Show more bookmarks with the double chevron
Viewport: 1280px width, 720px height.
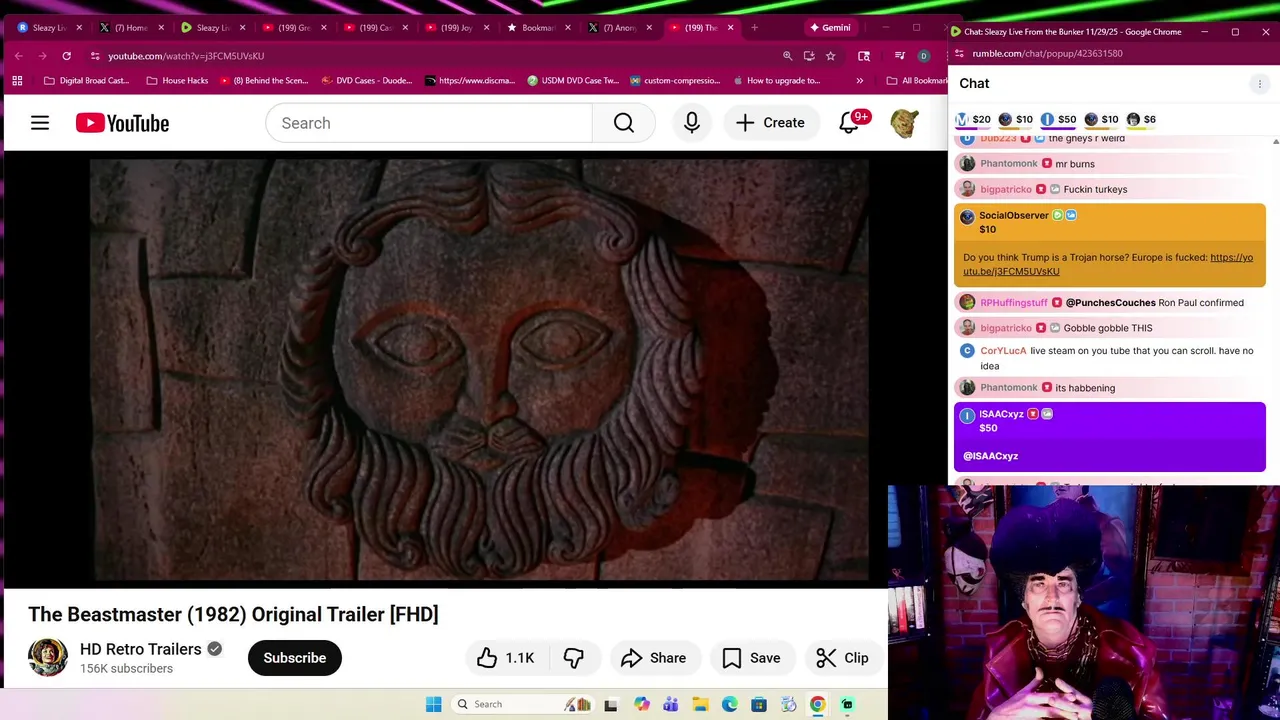coord(859,80)
